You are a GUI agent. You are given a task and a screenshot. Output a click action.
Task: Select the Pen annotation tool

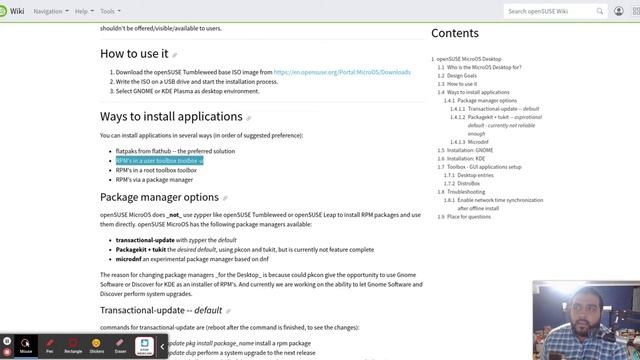click(49, 346)
